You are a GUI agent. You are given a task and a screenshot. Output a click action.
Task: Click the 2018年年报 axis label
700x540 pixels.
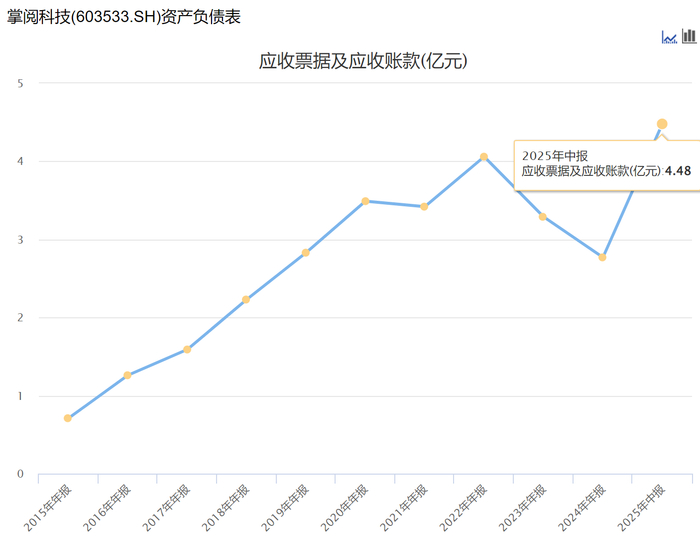225,508
